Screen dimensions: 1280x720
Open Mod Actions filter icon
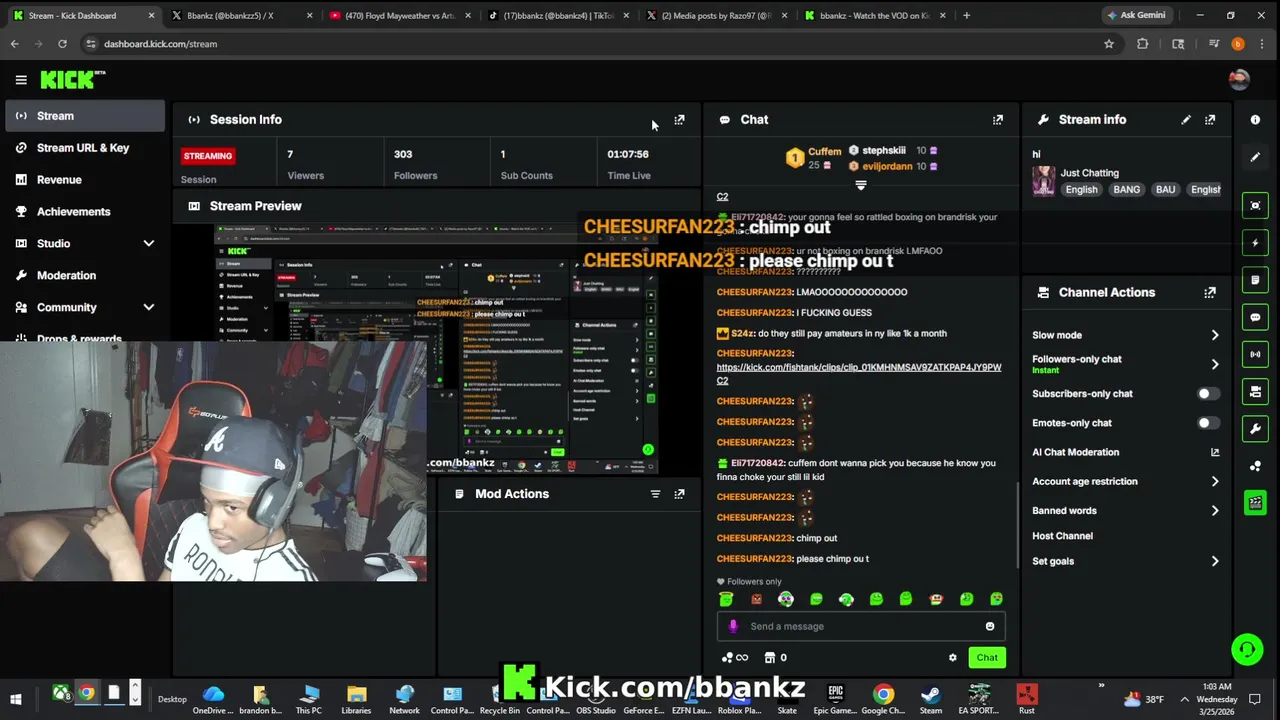[656, 494]
